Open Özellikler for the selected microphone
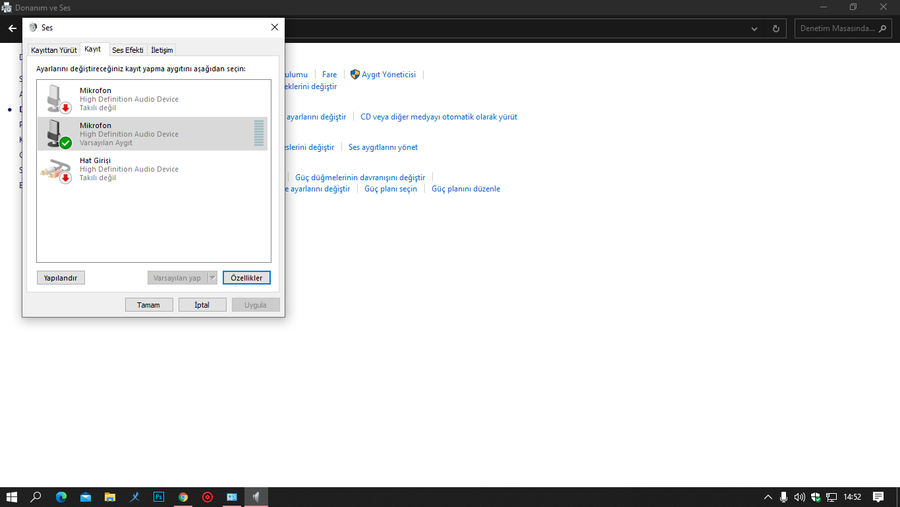This screenshot has height=507, width=900. tap(246, 278)
